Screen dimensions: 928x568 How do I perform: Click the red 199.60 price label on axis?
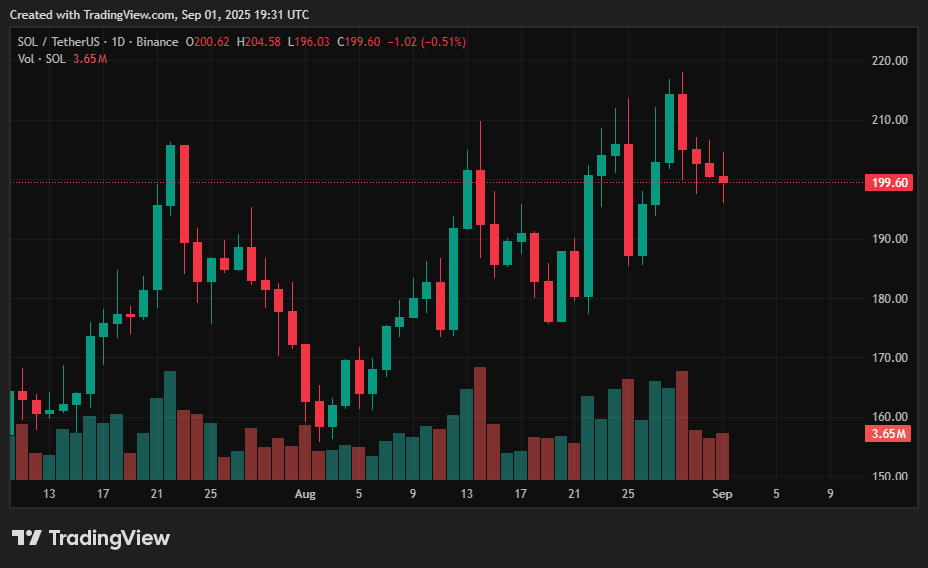[x=889, y=182]
